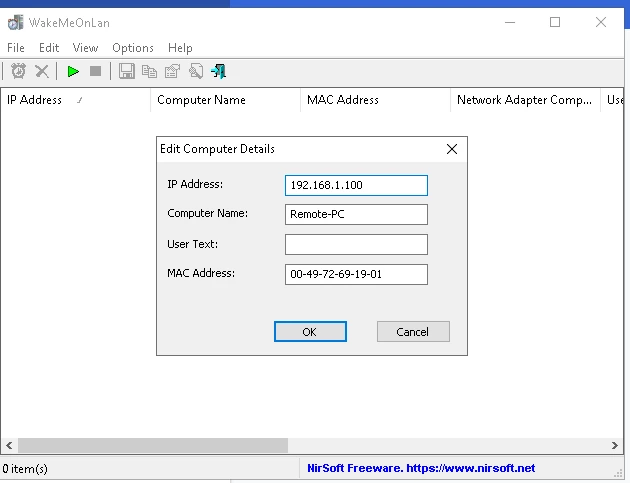
Task: Click the Cancel button in the dialog
Action: [x=413, y=332]
